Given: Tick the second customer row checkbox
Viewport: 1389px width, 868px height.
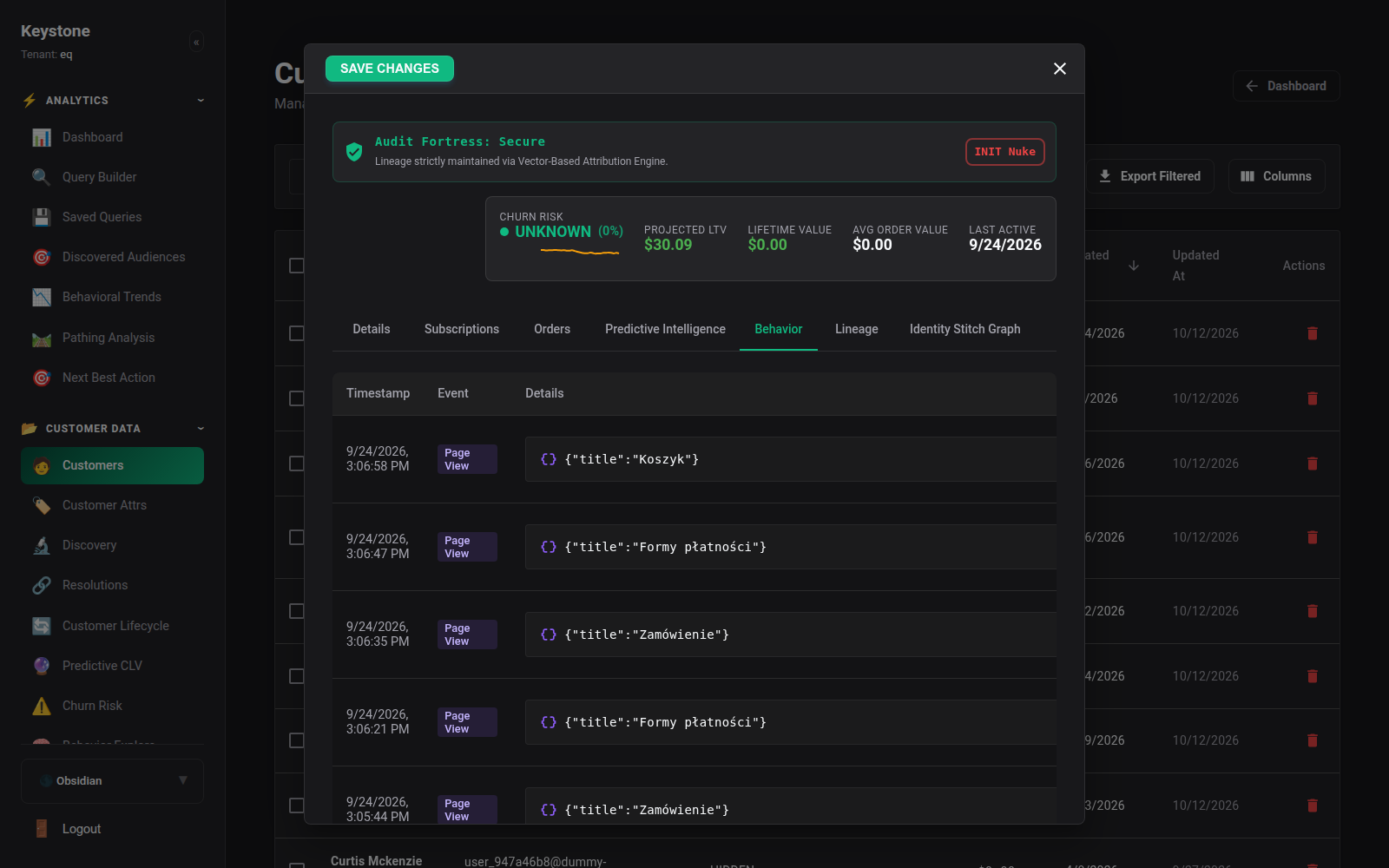Looking at the screenshot, I should coord(297,398).
